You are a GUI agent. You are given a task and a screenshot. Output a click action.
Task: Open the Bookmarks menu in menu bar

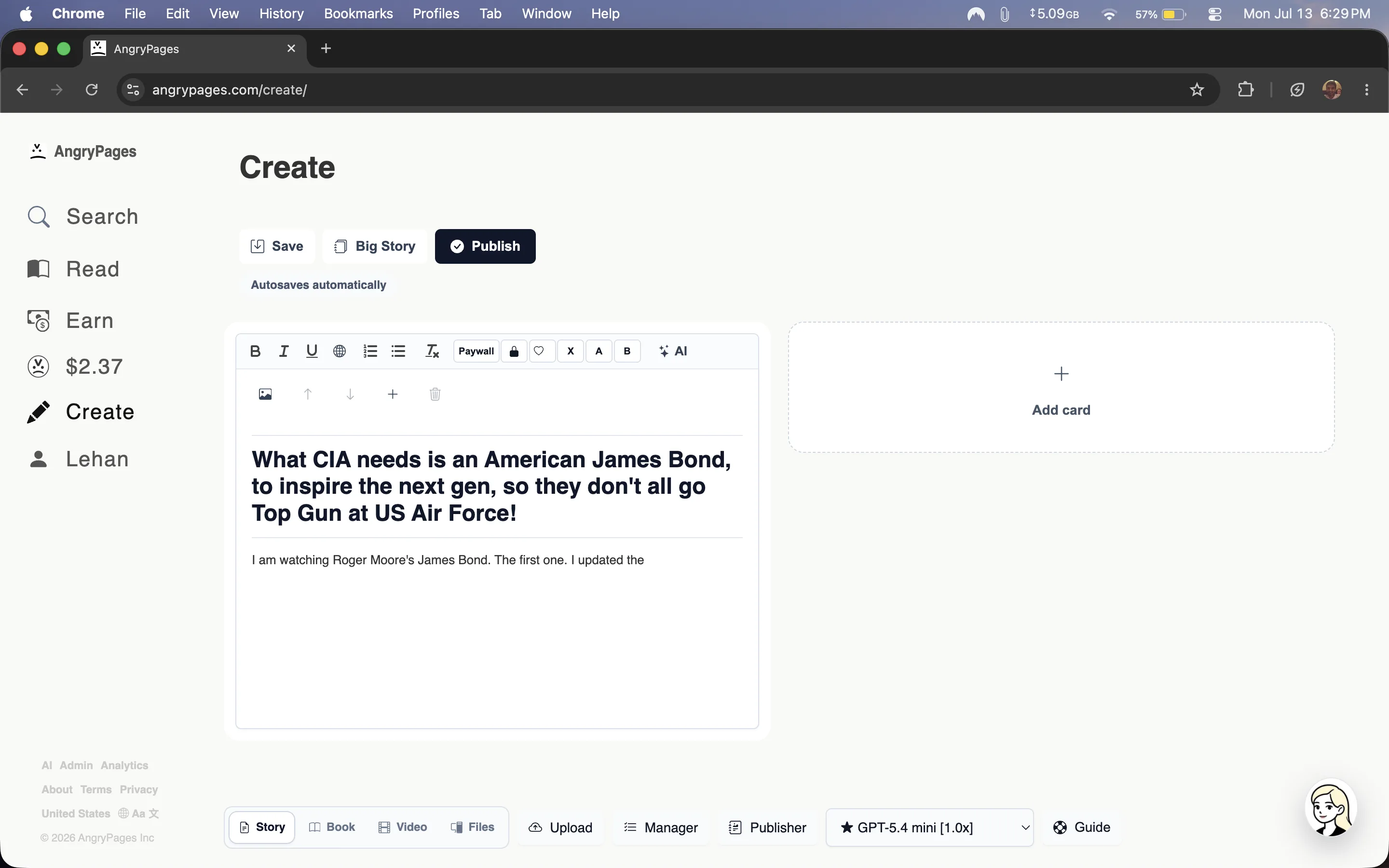pos(358,14)
